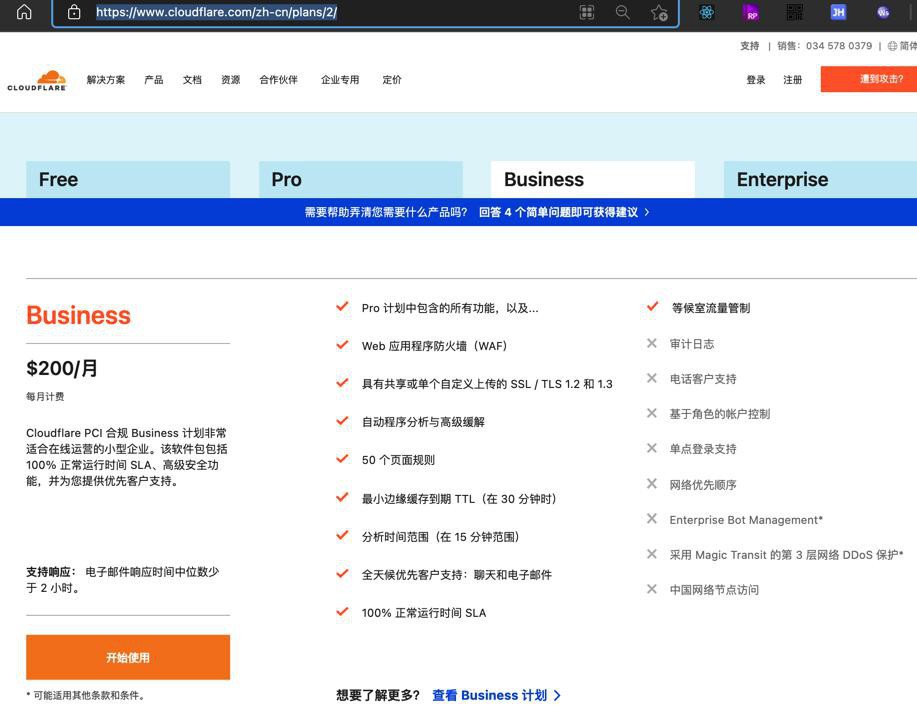Click text 基于角色的帐户控制
The height and width of the screenshot is (713, 917).
pos(719,414)
